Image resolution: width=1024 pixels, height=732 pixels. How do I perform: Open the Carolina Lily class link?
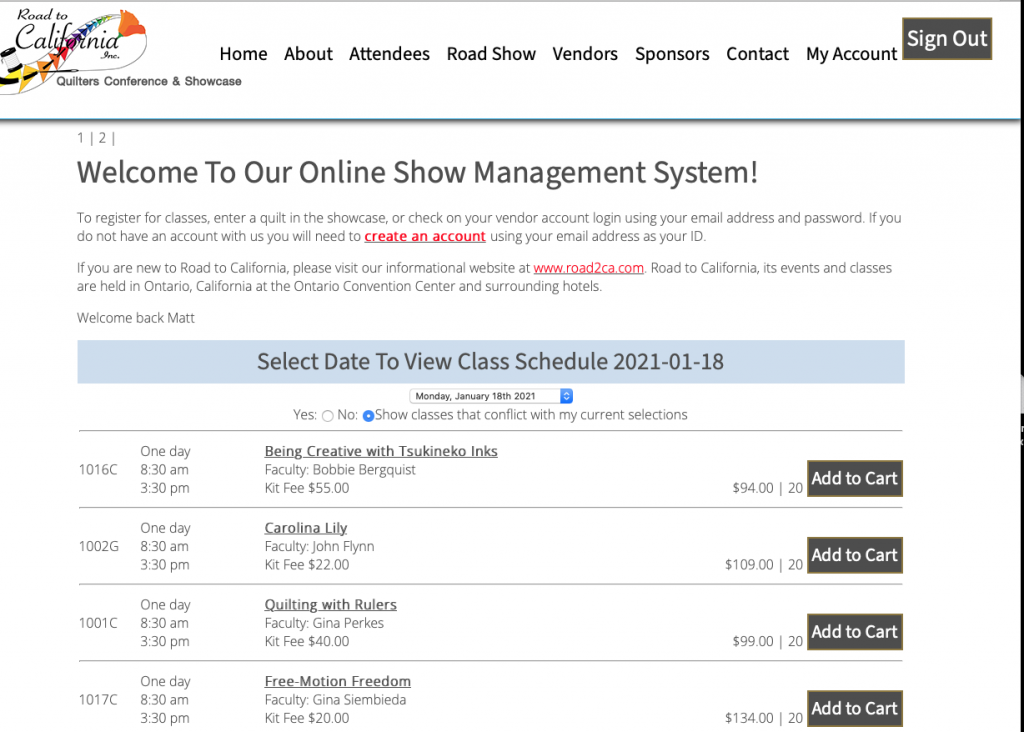tap(306, 528)
